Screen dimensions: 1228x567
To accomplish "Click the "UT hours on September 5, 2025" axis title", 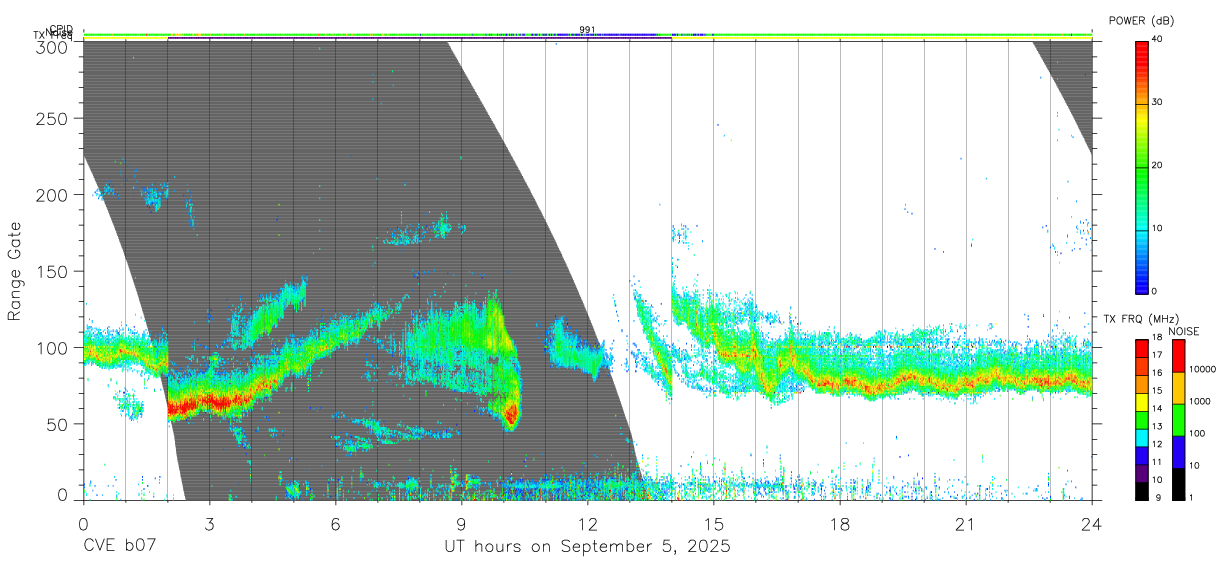I will [x=587, y=547].
